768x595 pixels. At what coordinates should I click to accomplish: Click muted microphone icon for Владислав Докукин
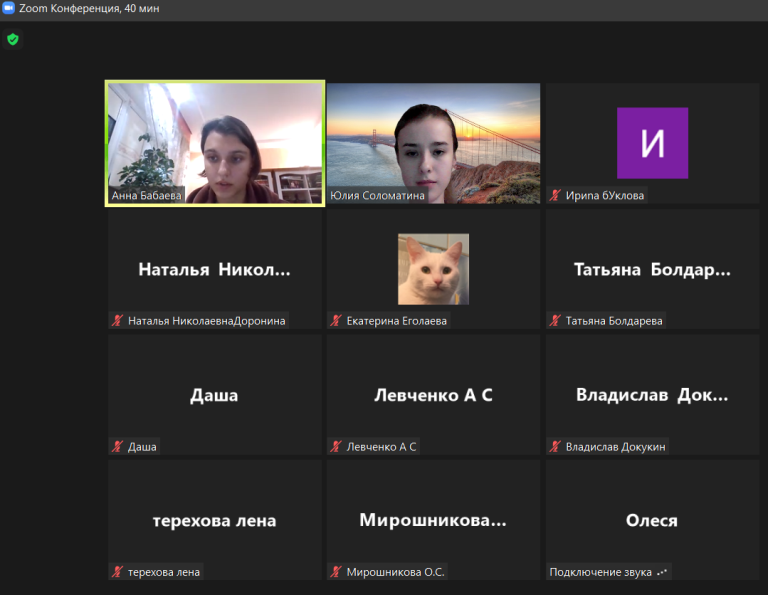555,447
